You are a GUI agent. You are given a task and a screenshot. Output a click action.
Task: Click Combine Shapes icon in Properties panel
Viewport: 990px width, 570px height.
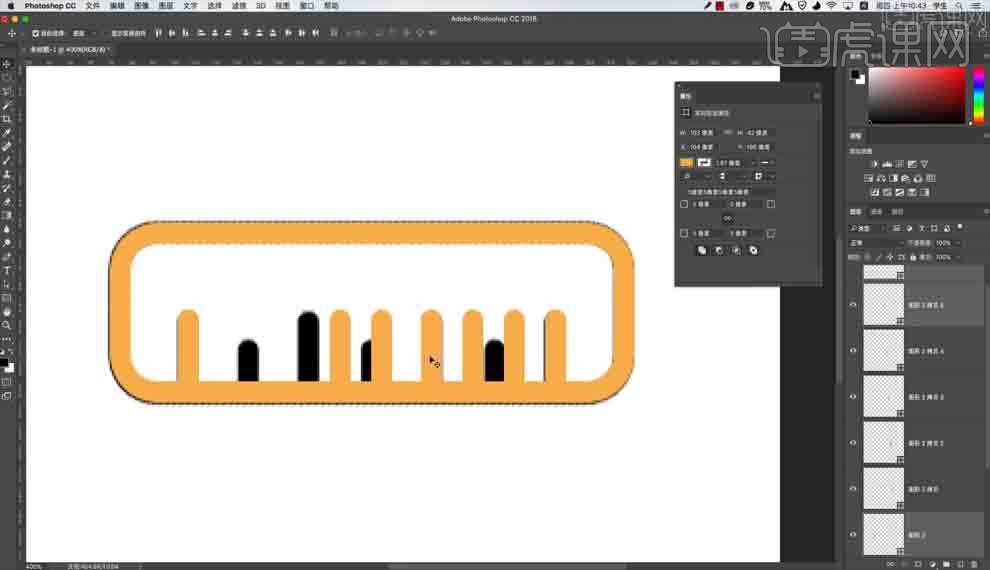pos(701,251)
